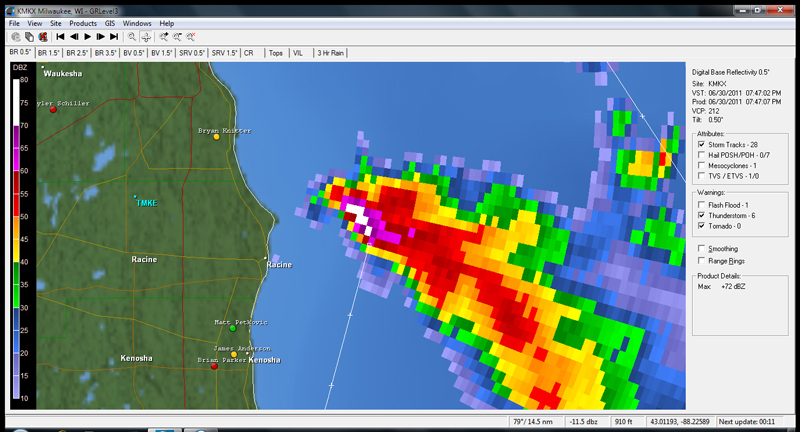This screenshot has width=800, height=432.
Task: Toggle the polling globe icon in toolbar
Action: 16,37
